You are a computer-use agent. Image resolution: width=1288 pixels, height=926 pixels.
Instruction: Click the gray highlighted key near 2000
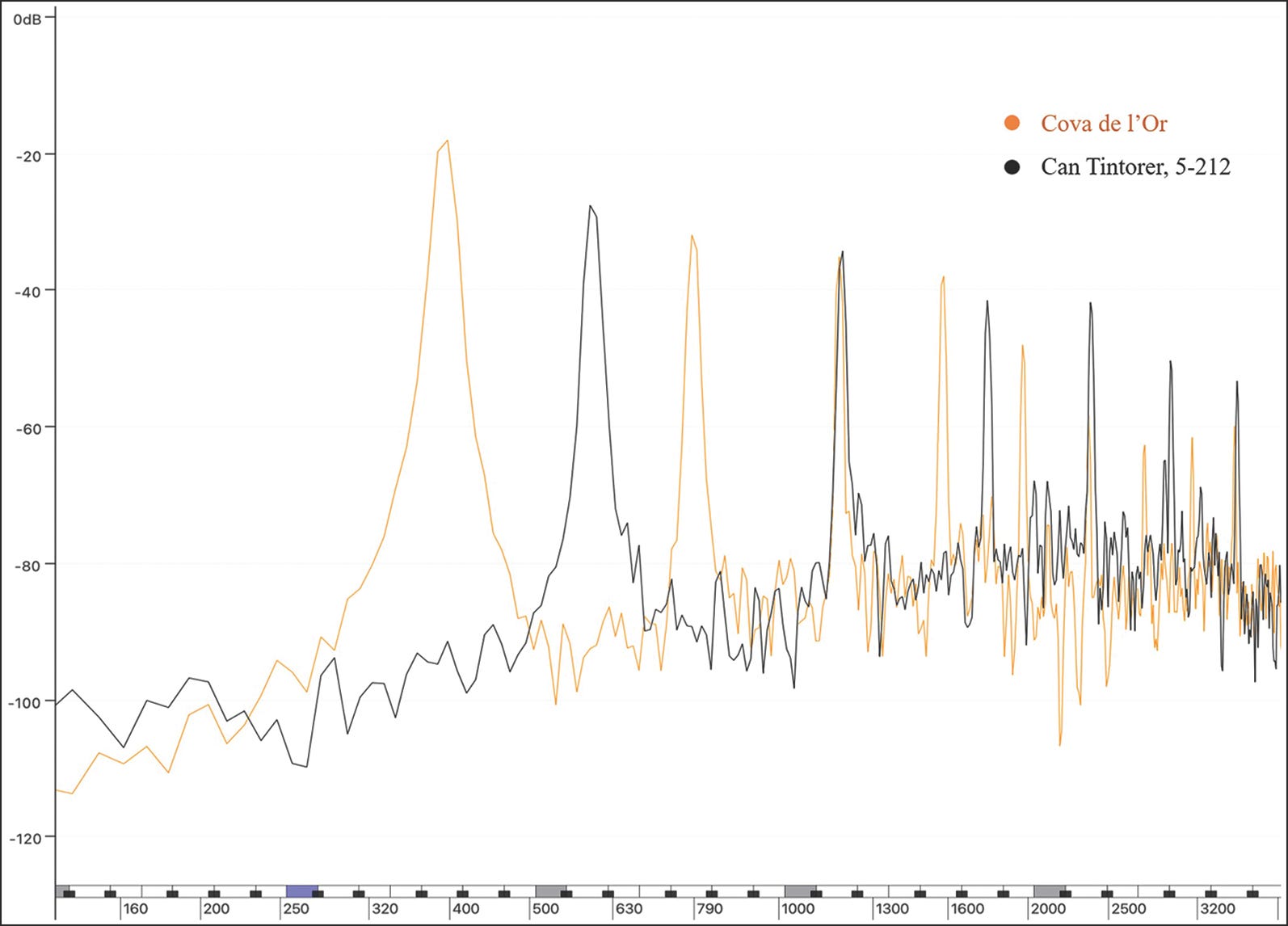tap(1049, 891)
